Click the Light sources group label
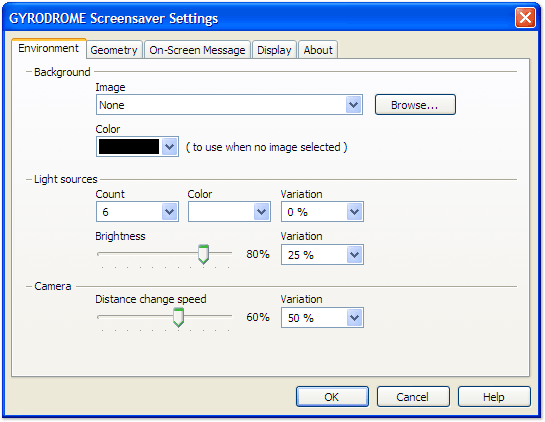Screen dimensions: 545x422 tap(66, 179)
